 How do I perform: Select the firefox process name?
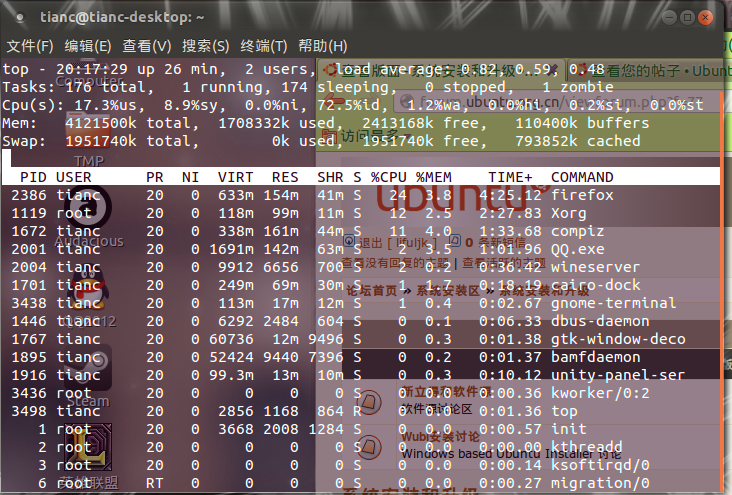[582, 195]
